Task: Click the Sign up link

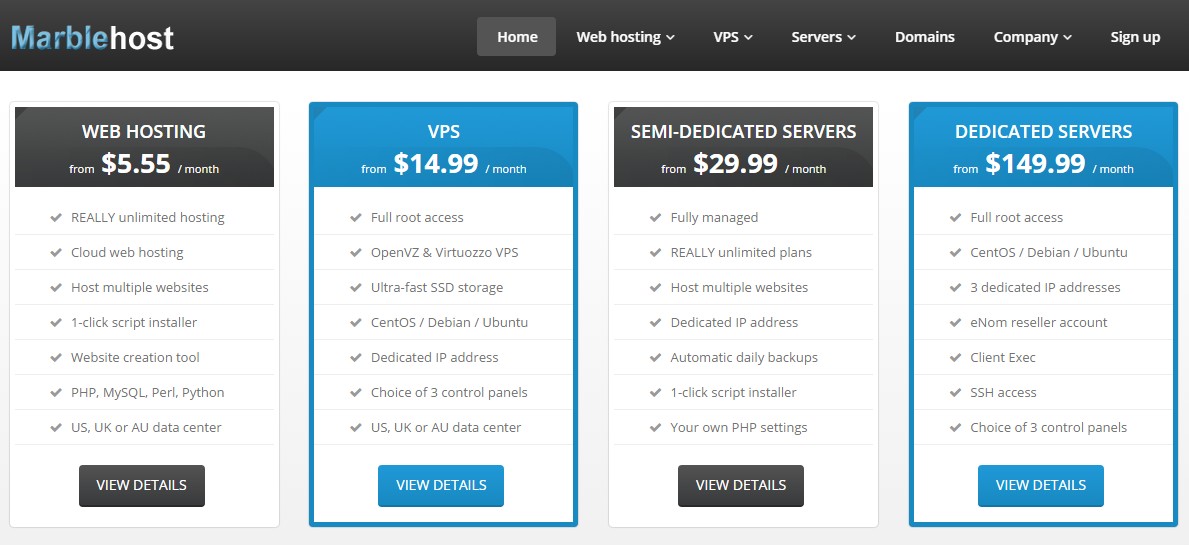Action: point(1135,37)
